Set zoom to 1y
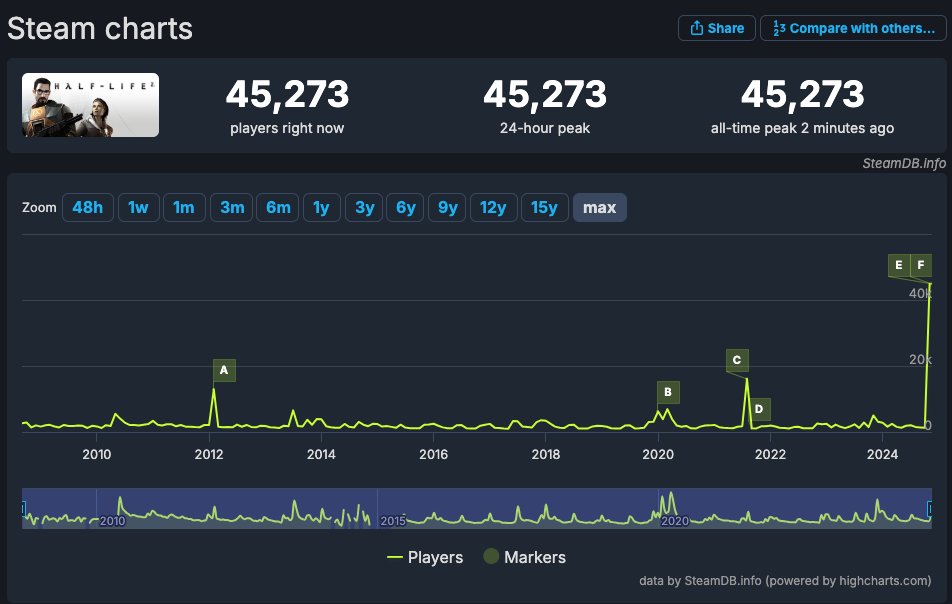 pos(321,208)
